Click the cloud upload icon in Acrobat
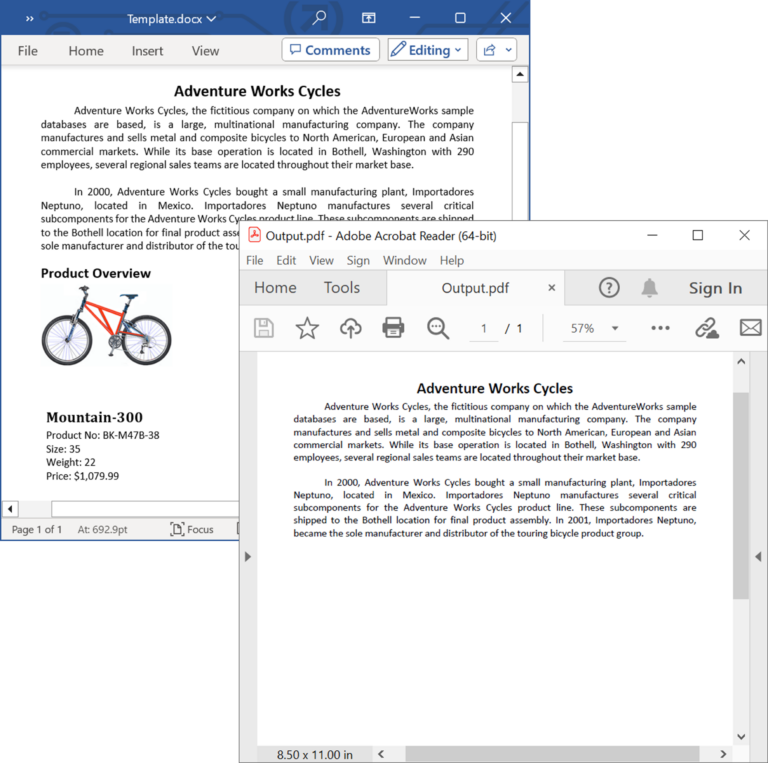The height and width of the screenshot is (763, 768). pyautogui.click(x=350, y=328)
